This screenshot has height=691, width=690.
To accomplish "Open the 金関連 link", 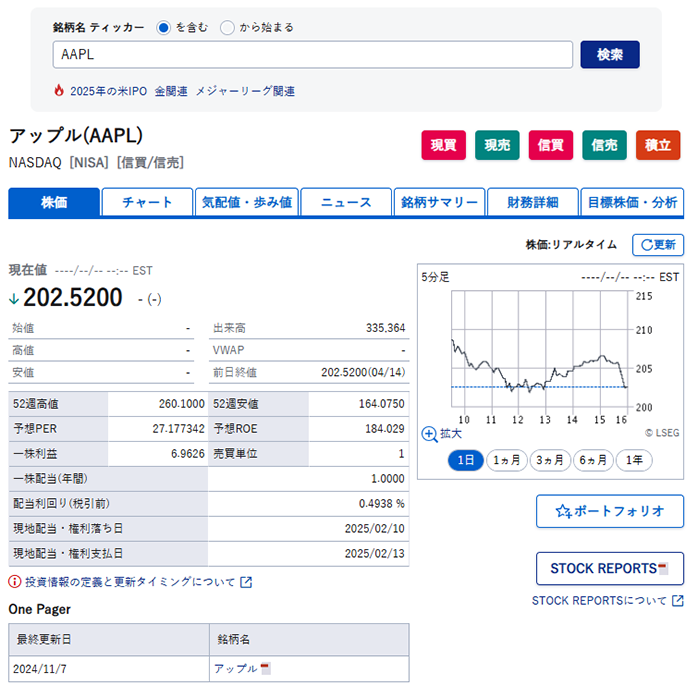I will tap(171, 91).
